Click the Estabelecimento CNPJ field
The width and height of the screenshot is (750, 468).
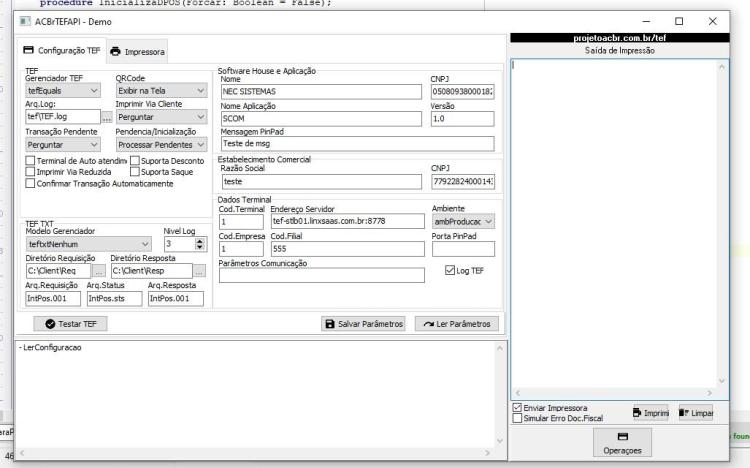(x=463, y=182)
